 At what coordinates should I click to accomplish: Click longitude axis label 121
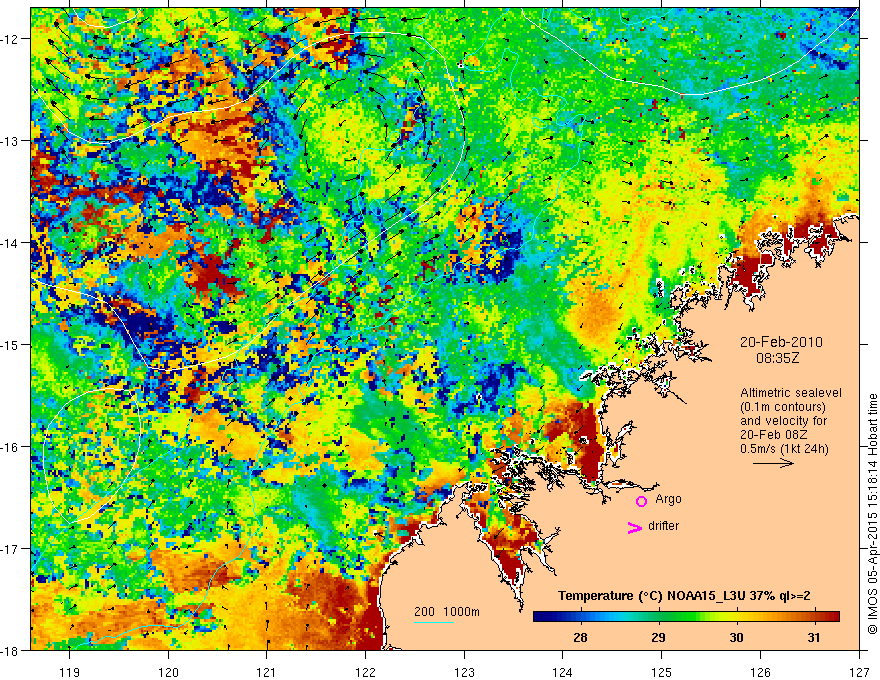point(267,672)
